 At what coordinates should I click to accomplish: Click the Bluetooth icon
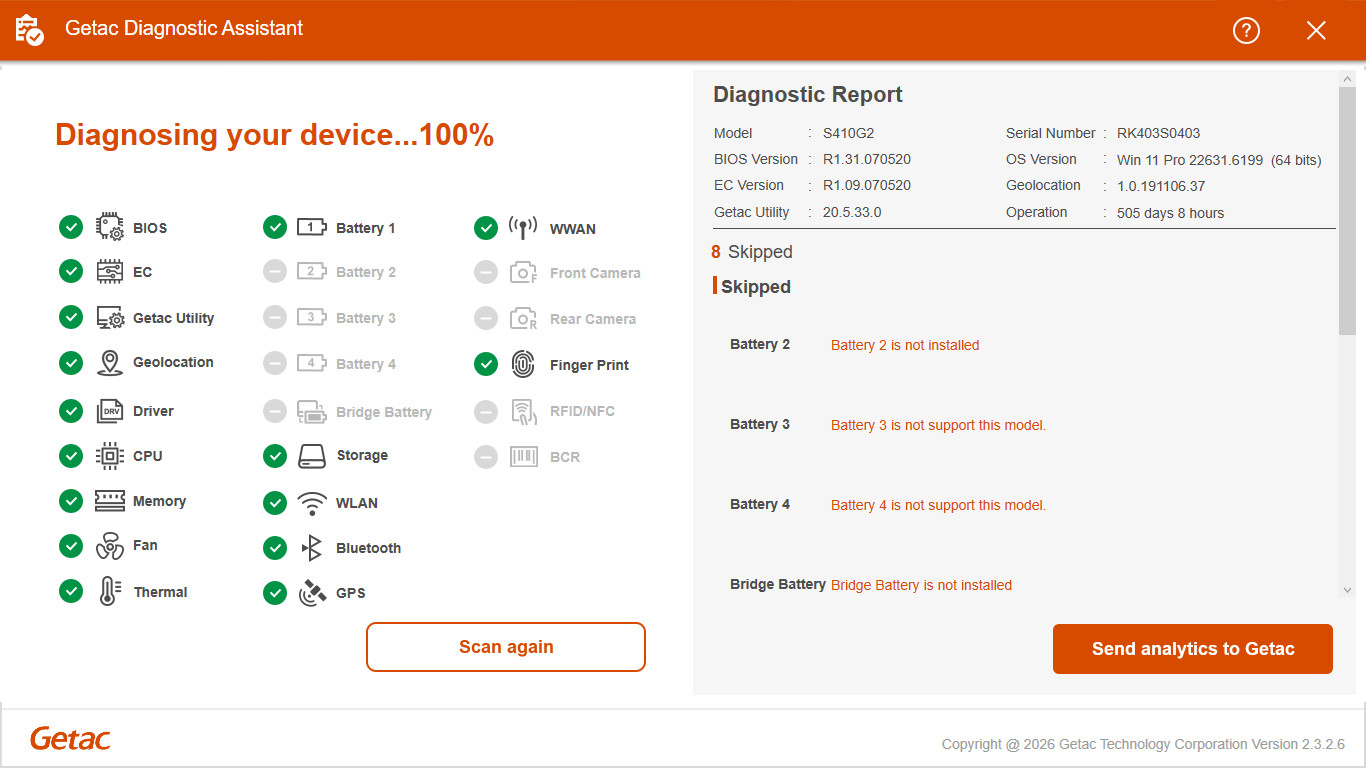coord(312,548)
